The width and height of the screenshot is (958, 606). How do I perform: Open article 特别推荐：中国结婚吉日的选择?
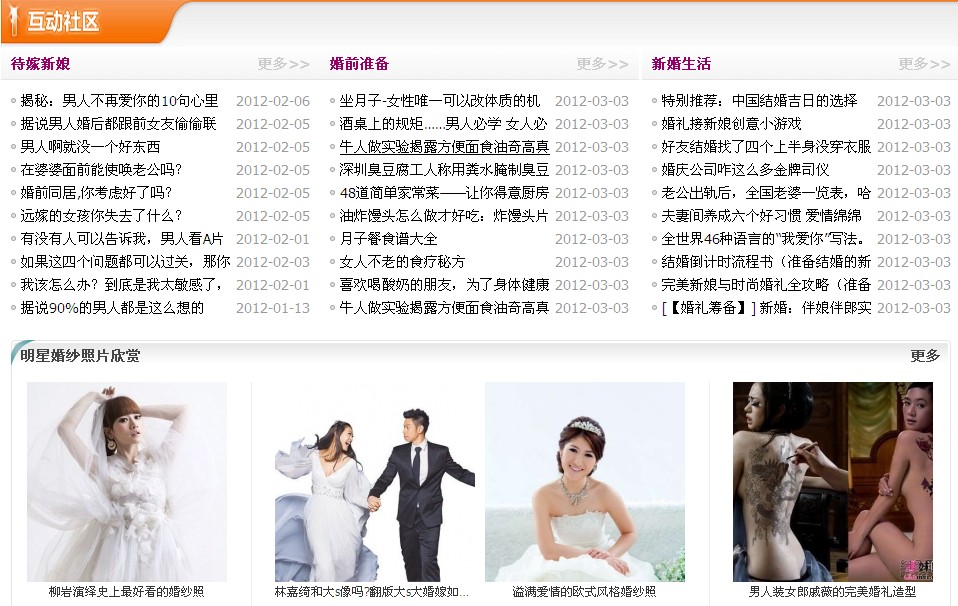759,101
